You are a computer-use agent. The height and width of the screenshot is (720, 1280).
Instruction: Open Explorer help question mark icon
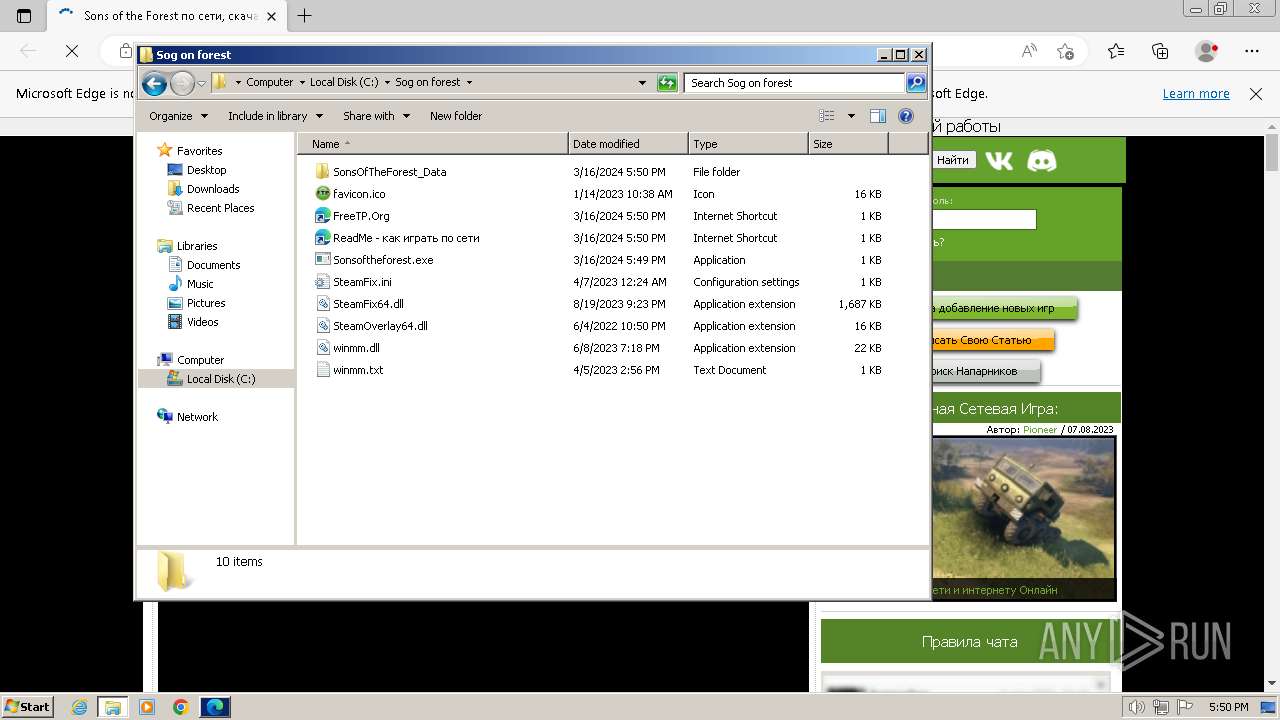coord(906,116)
